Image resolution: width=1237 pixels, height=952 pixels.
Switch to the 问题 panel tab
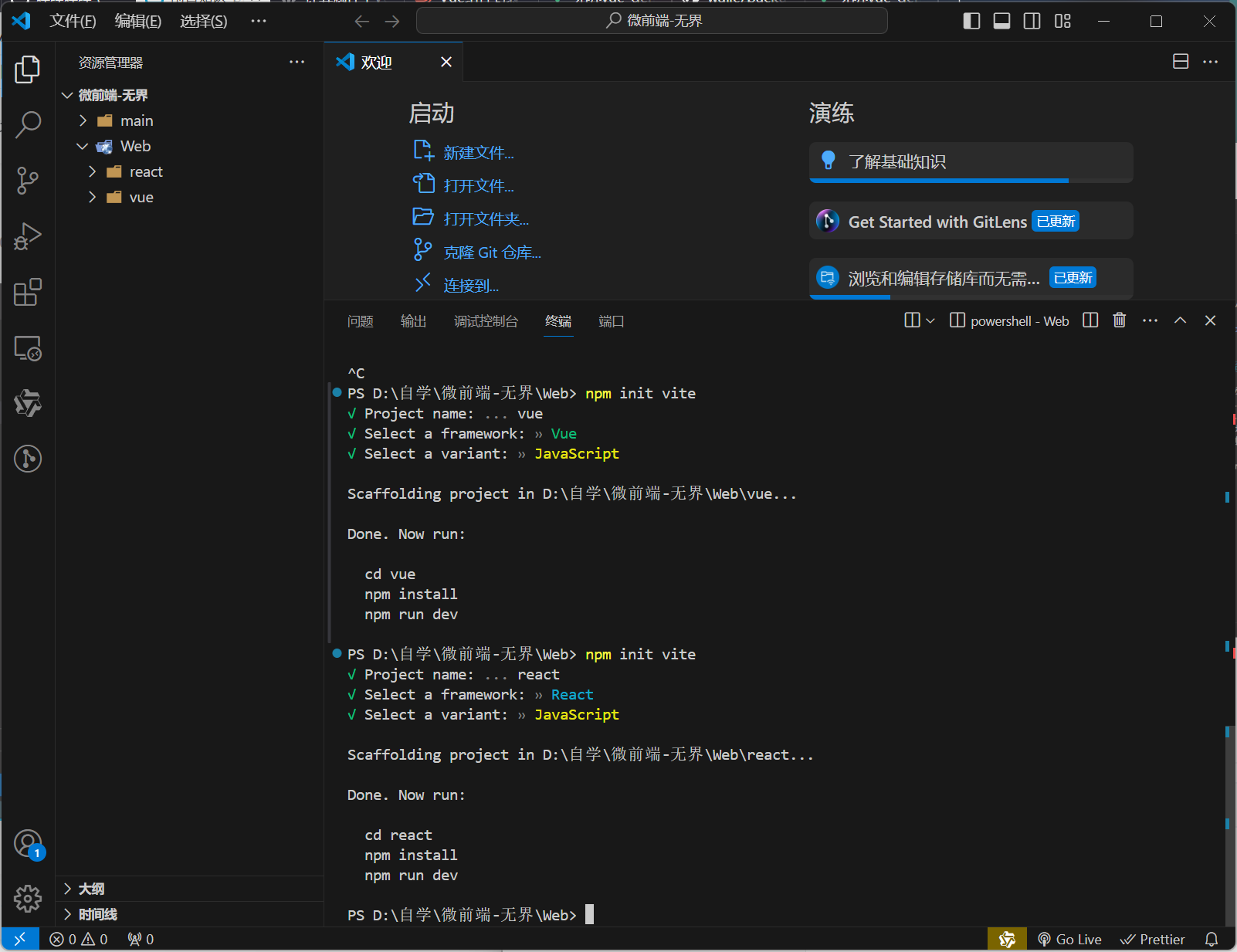click(361, 321)
